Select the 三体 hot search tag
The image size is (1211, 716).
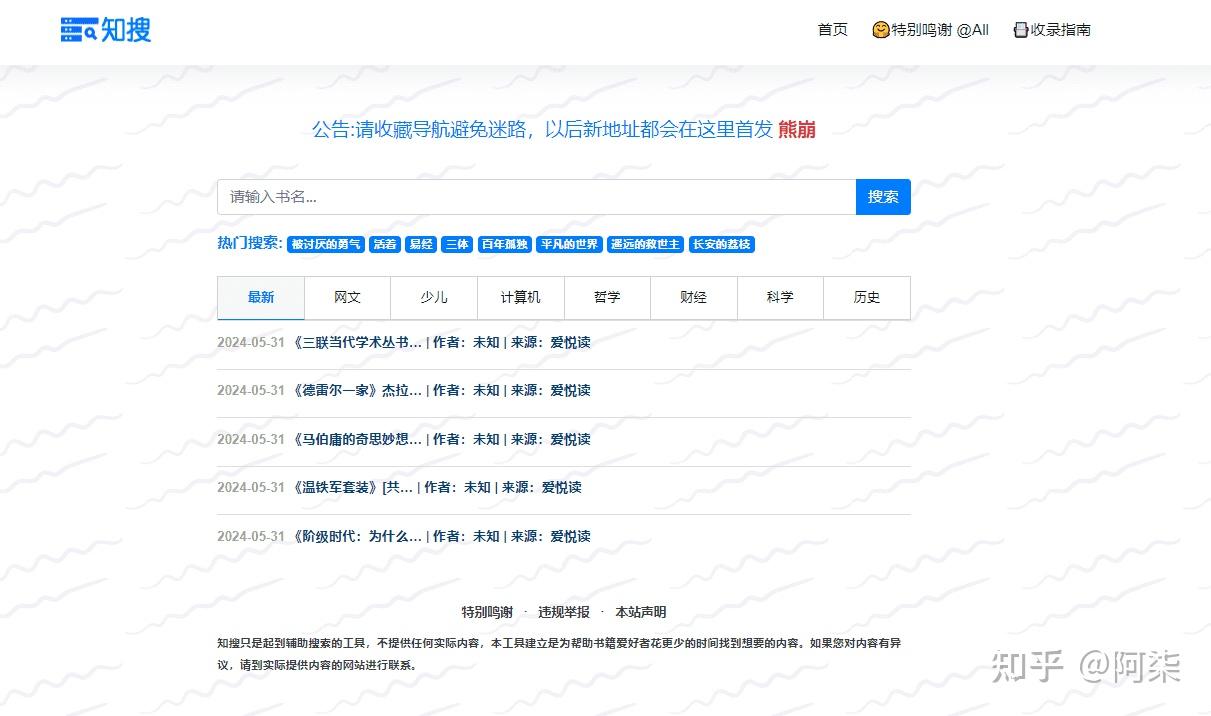click(456, 244)
